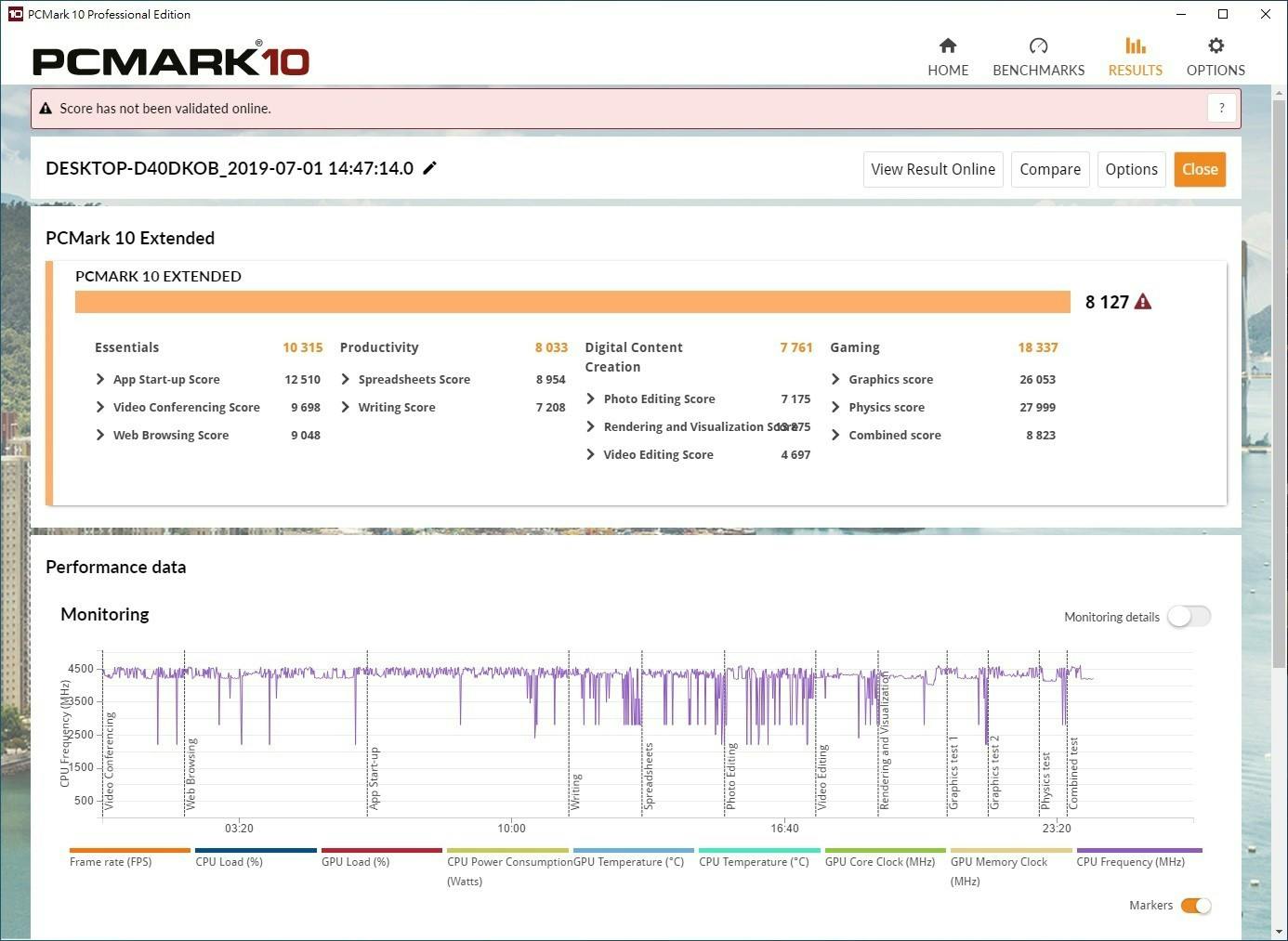Click View Result Online button
This screenshot has height=941, width=1288.
click(x=933, y=169)
